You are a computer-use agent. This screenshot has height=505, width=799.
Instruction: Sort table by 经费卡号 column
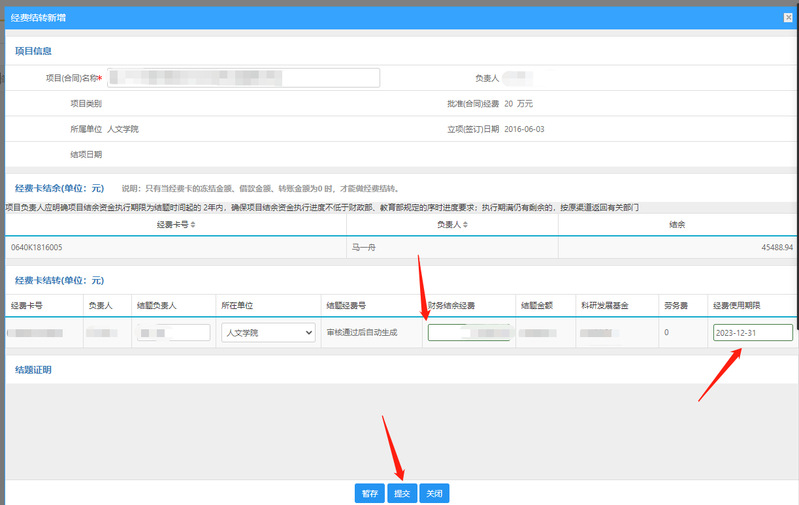pos(176,225)
